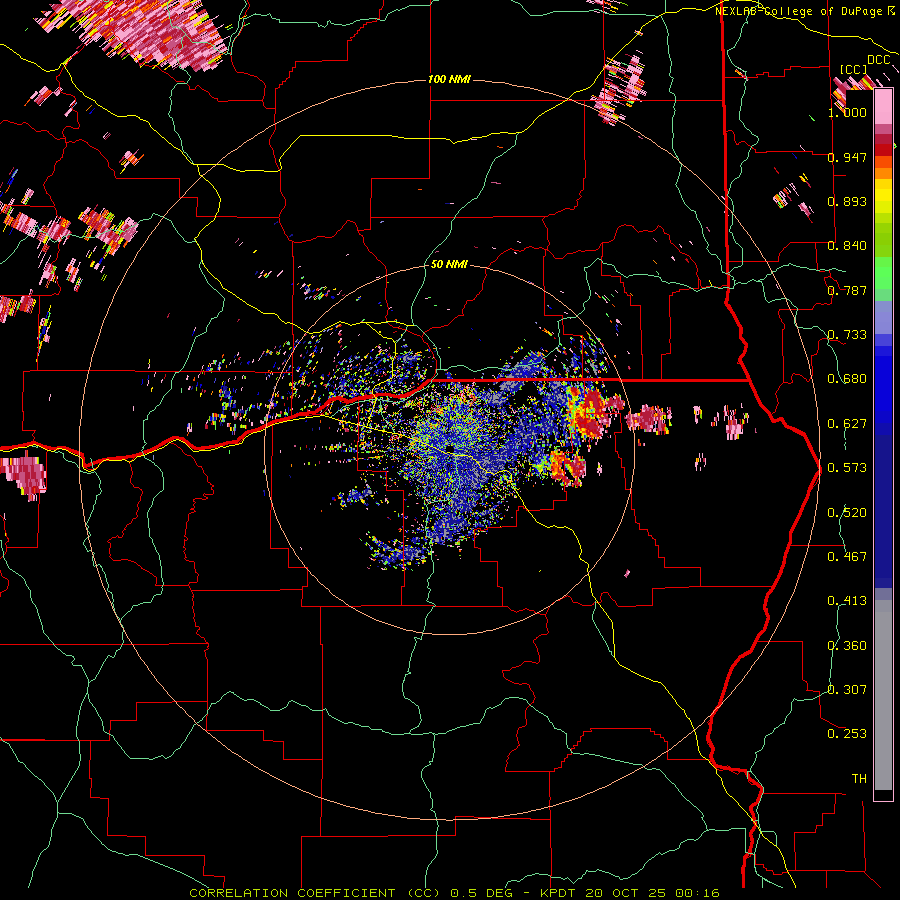Click the 0.253 scale value

[x=847, y=734]
